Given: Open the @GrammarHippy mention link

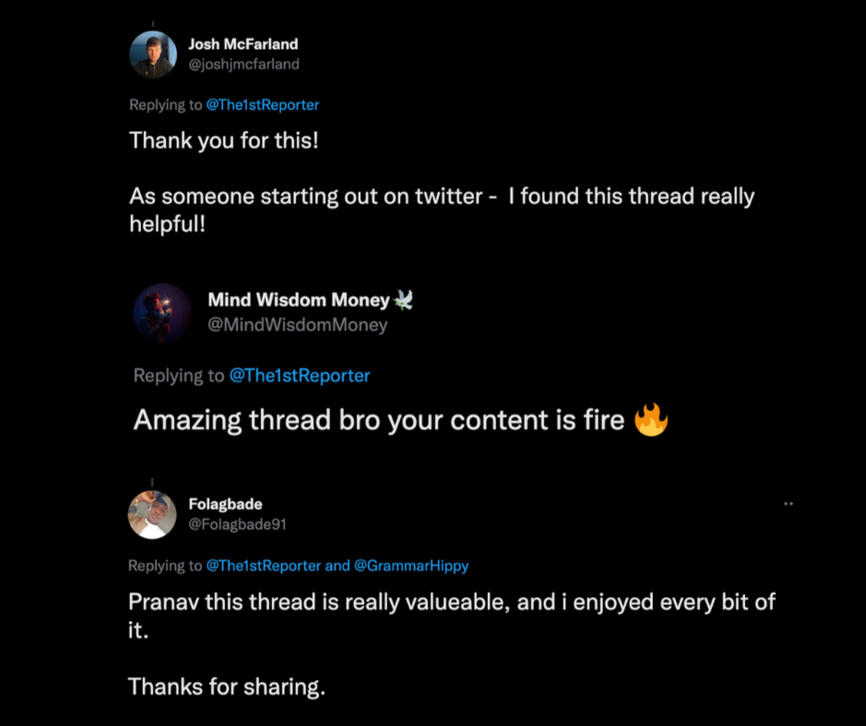Looking at the screenshot, I should 411,566.
